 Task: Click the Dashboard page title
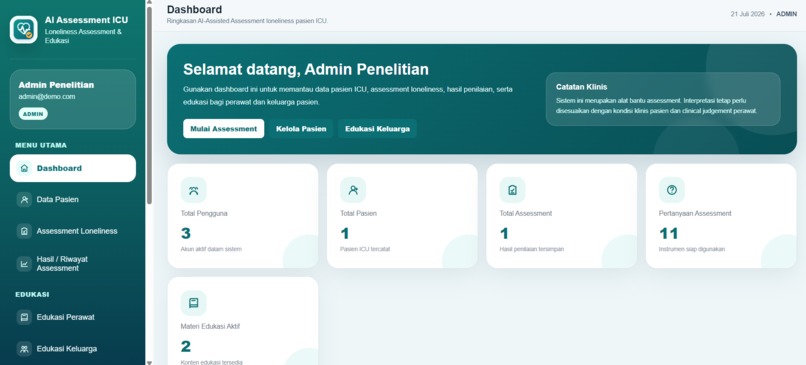(x=194, y=9)
